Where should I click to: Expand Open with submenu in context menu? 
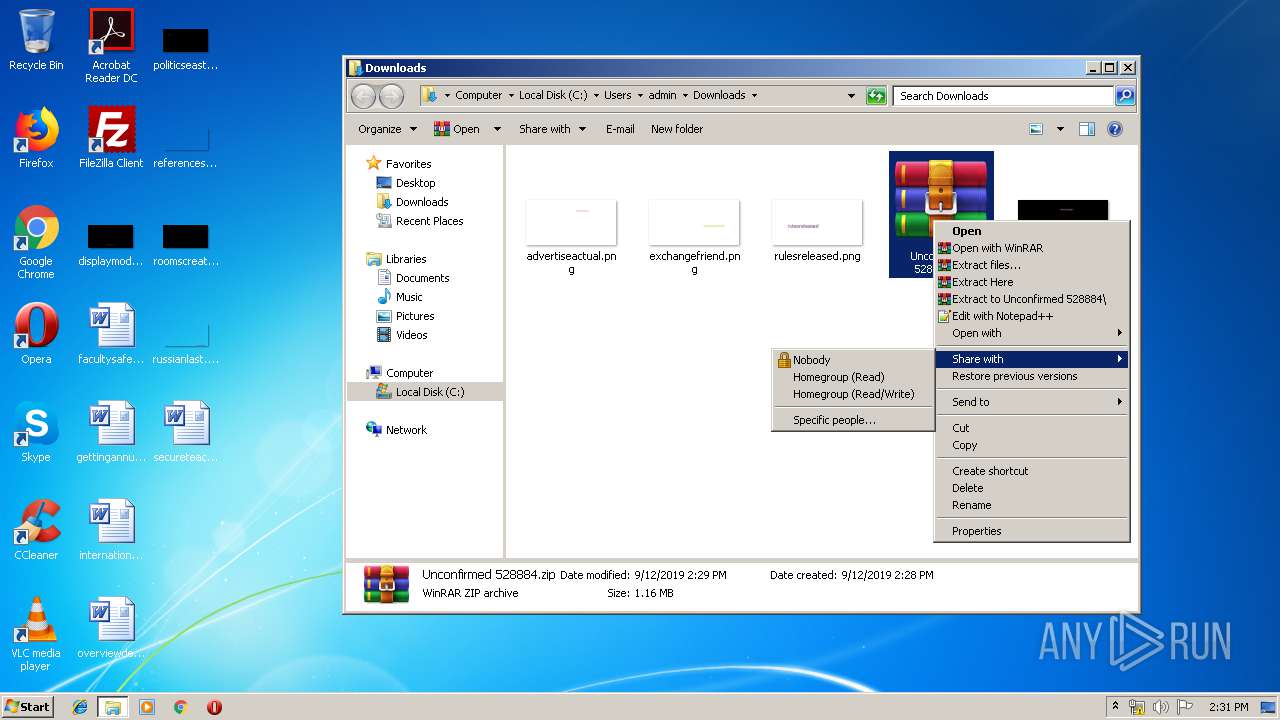pyautogui.click(x=1032, y=333)
